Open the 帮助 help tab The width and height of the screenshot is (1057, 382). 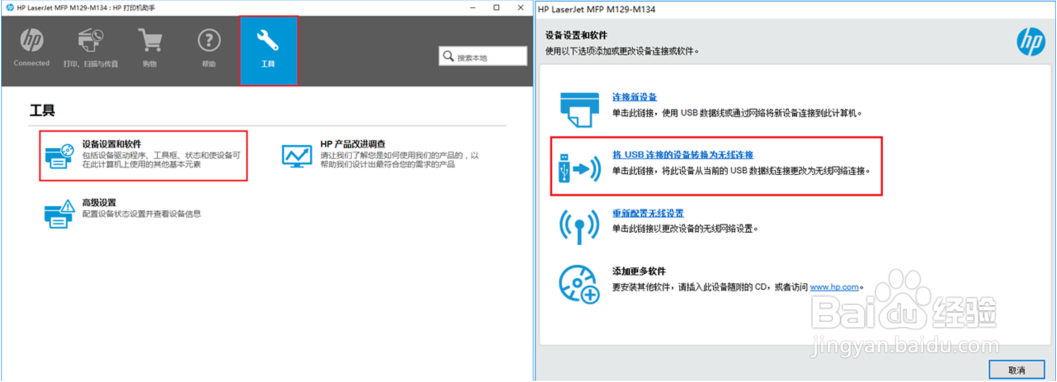pyautogui.click(x=209, y=48)
